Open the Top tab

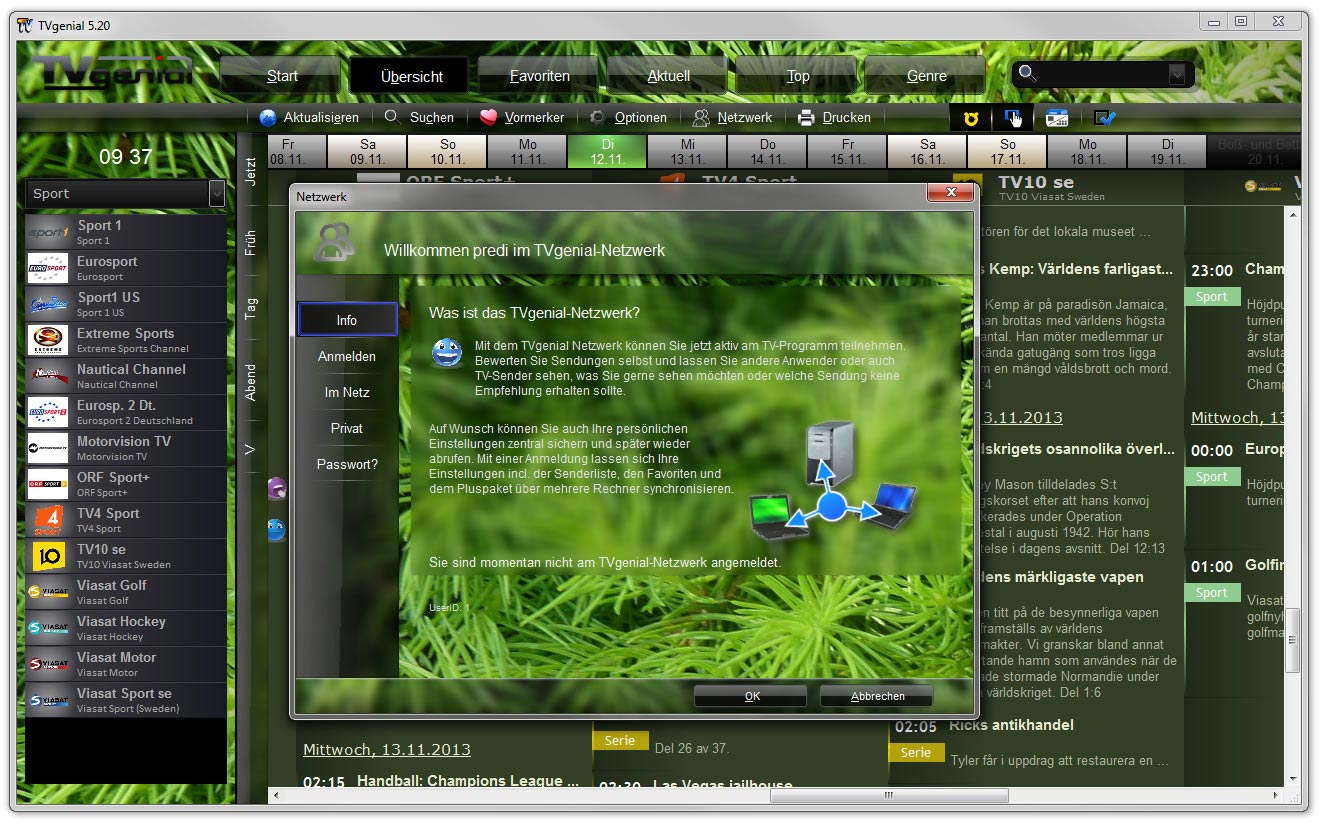point(798,76)
